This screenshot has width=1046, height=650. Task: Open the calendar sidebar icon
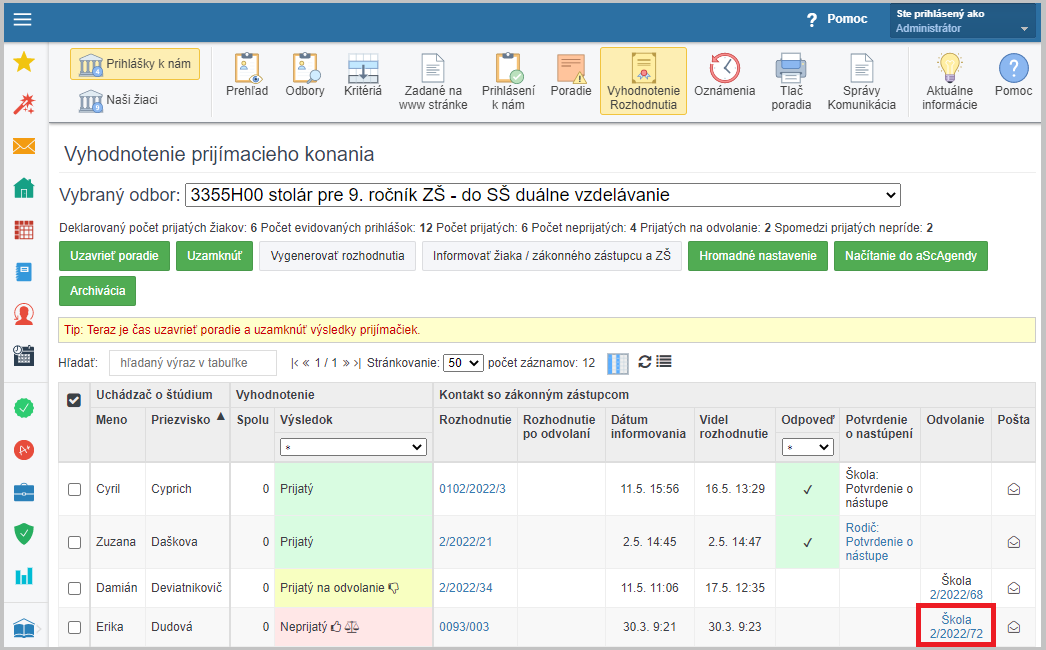24,356
